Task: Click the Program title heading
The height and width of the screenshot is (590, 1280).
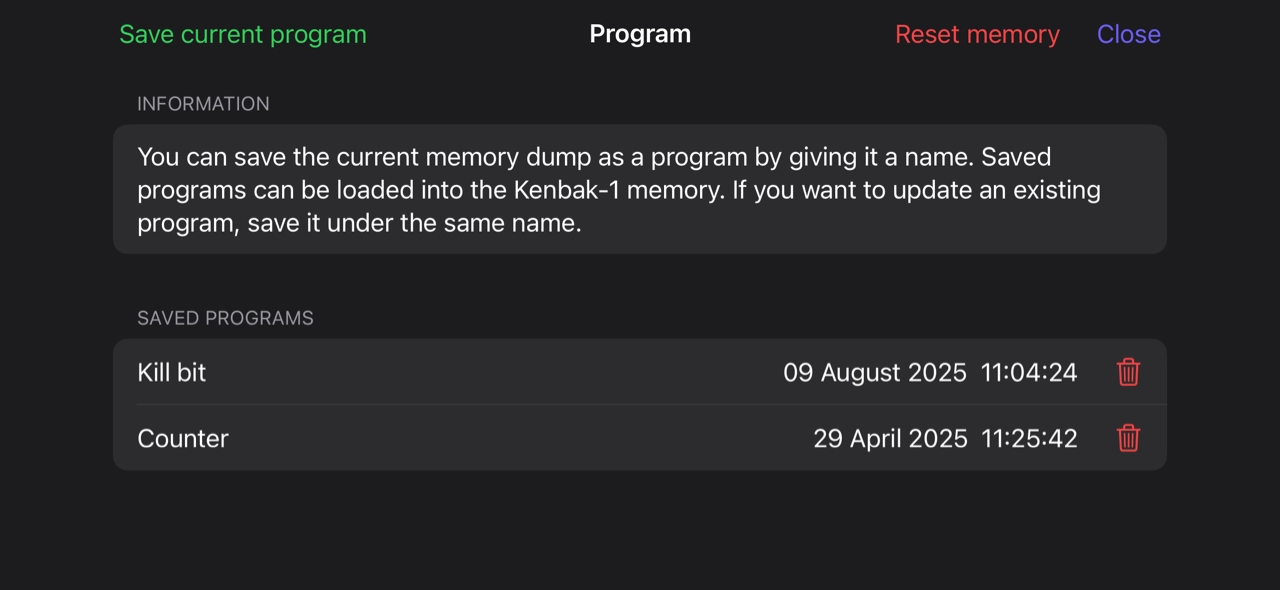Action: click(x=640, y=34)
